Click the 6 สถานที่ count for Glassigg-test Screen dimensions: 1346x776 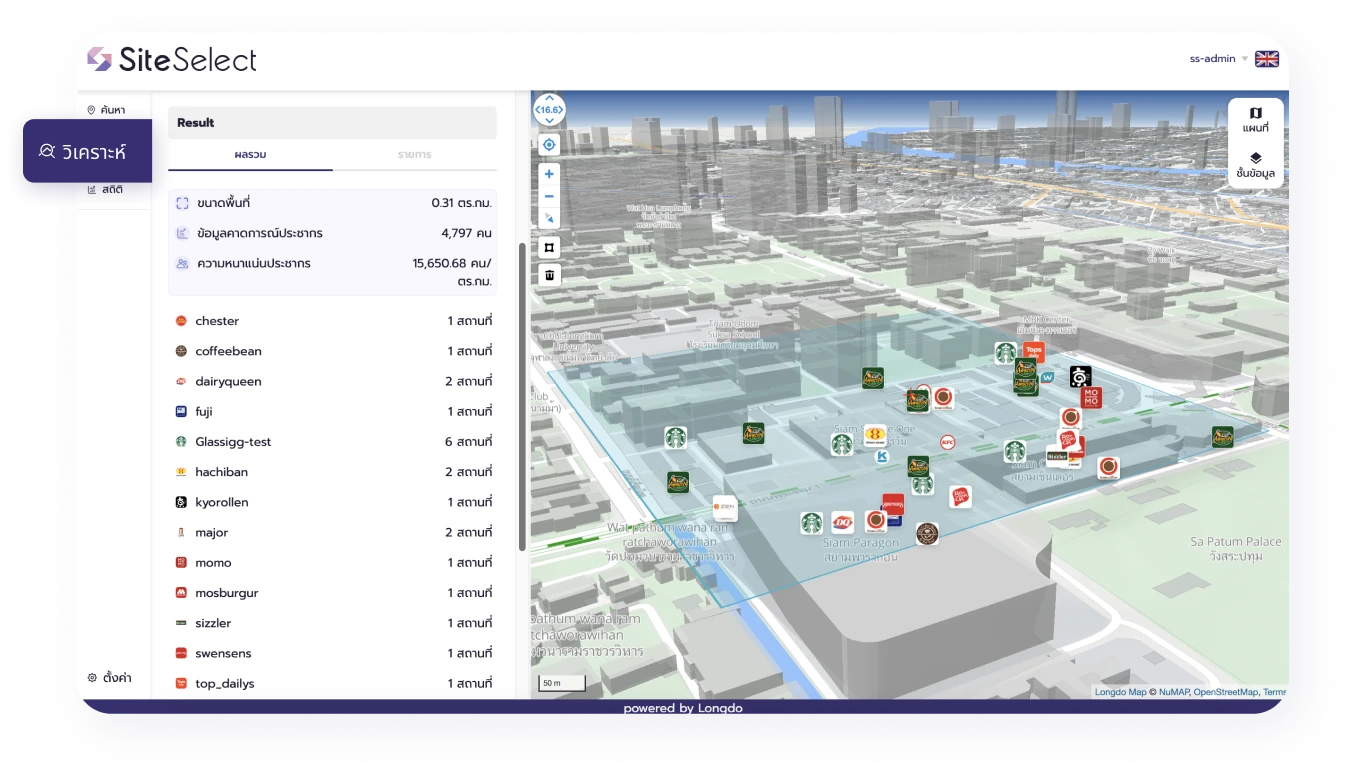point(469,442)
